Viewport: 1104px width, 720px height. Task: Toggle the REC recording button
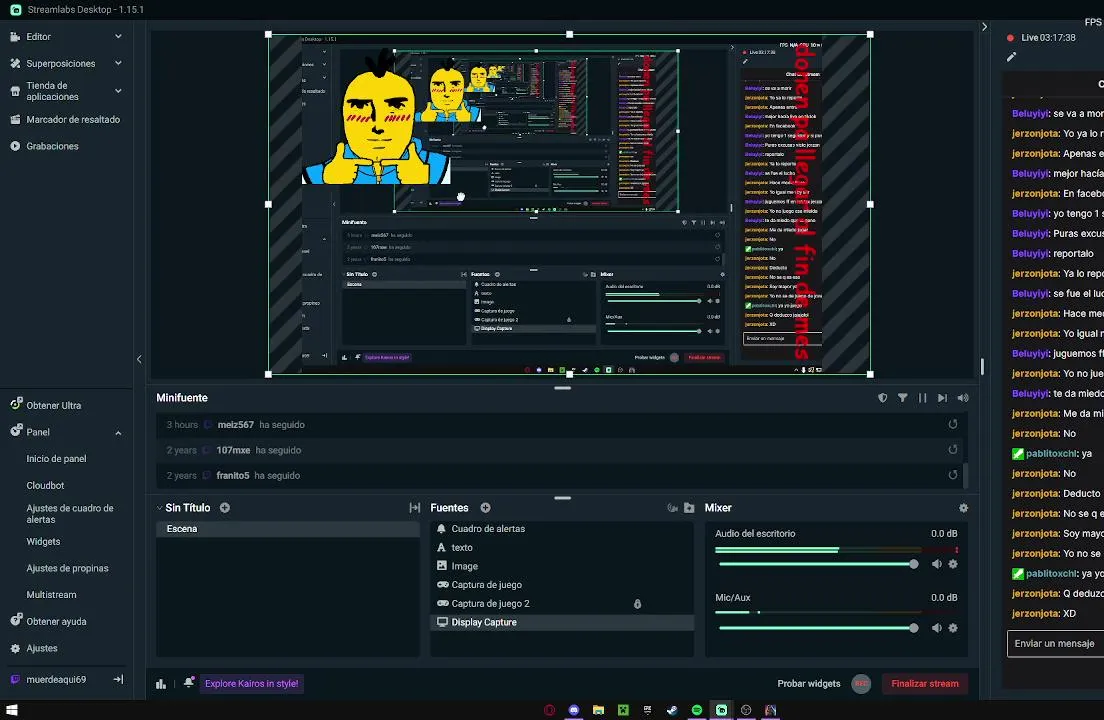click(860, 684)
